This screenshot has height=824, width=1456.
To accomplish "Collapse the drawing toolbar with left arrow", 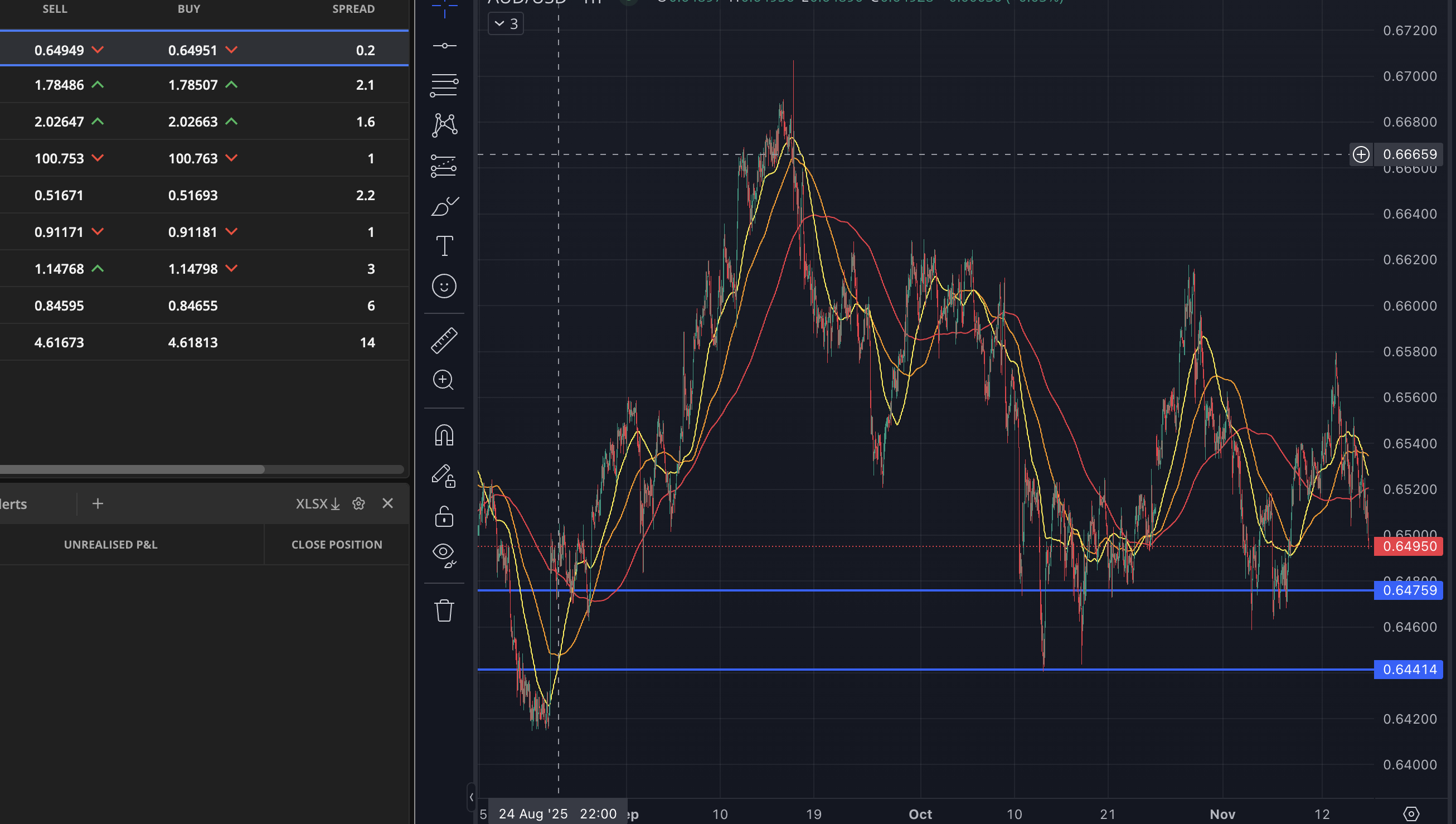I will (x=471, y=797).
